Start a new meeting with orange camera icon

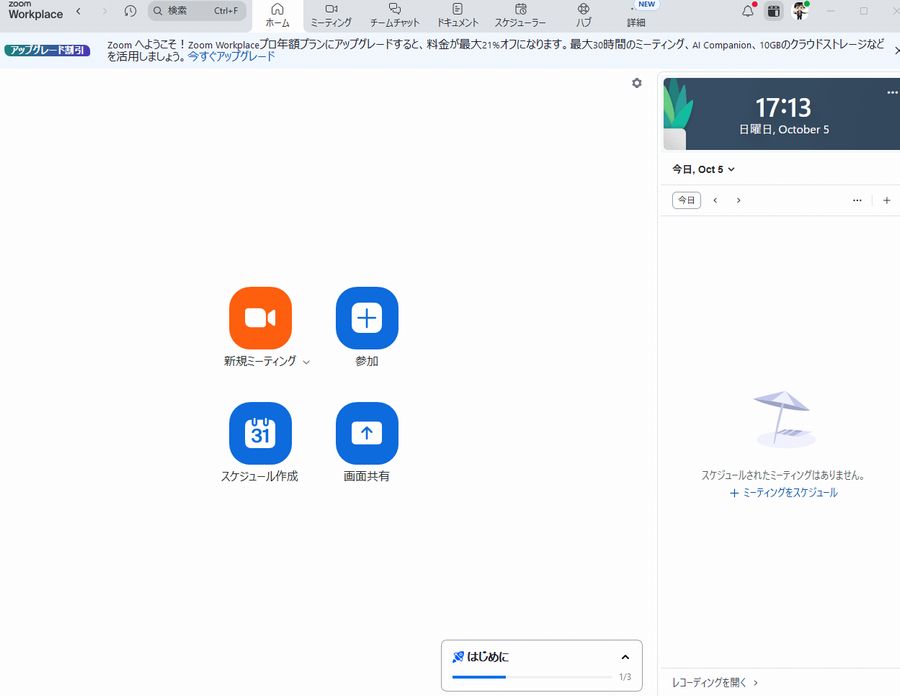tap(260, 318)
